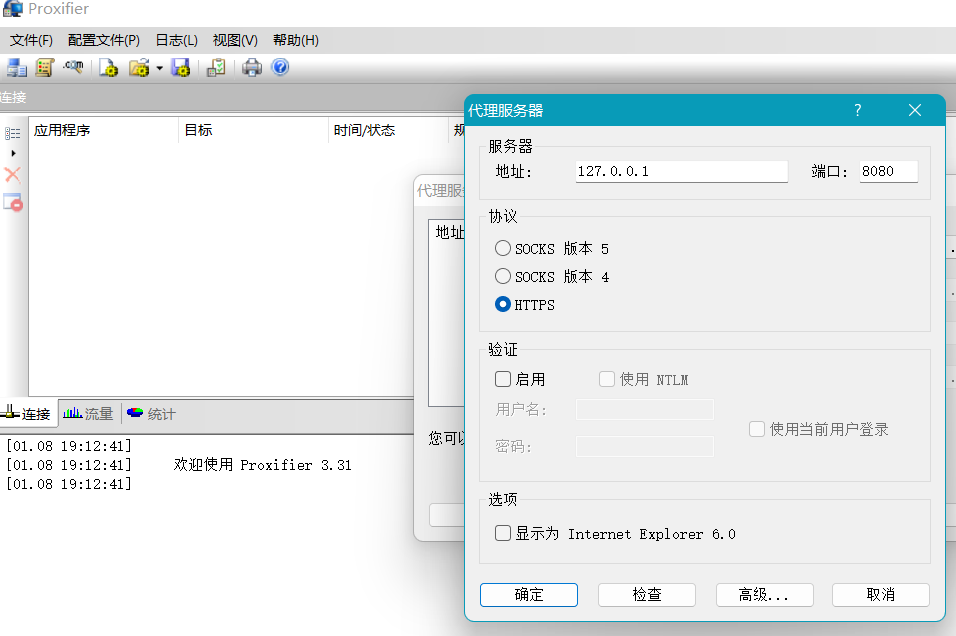Open 高级... settings button
This screenshot has height=636, width=956.
click(x=765, y=595)
